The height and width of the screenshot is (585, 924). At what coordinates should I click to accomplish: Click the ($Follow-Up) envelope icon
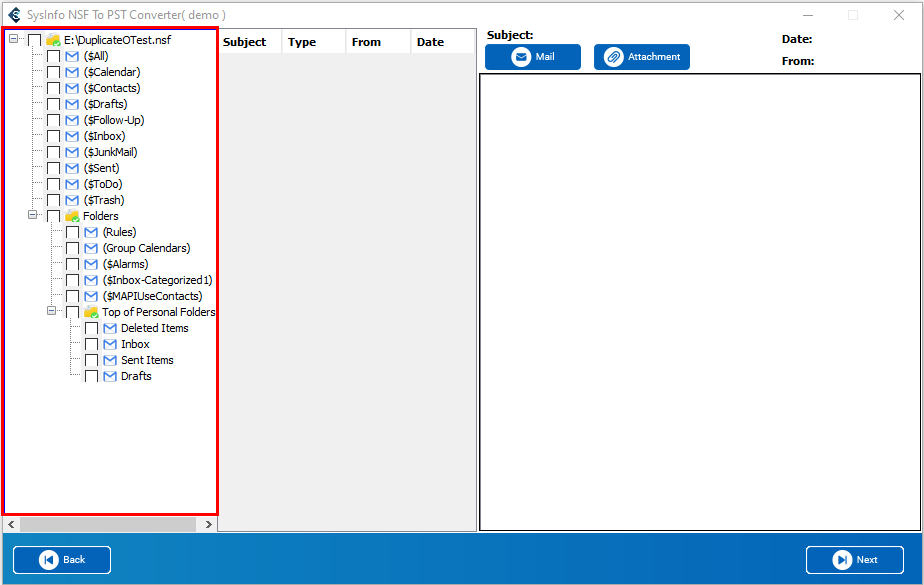[72, 120]
